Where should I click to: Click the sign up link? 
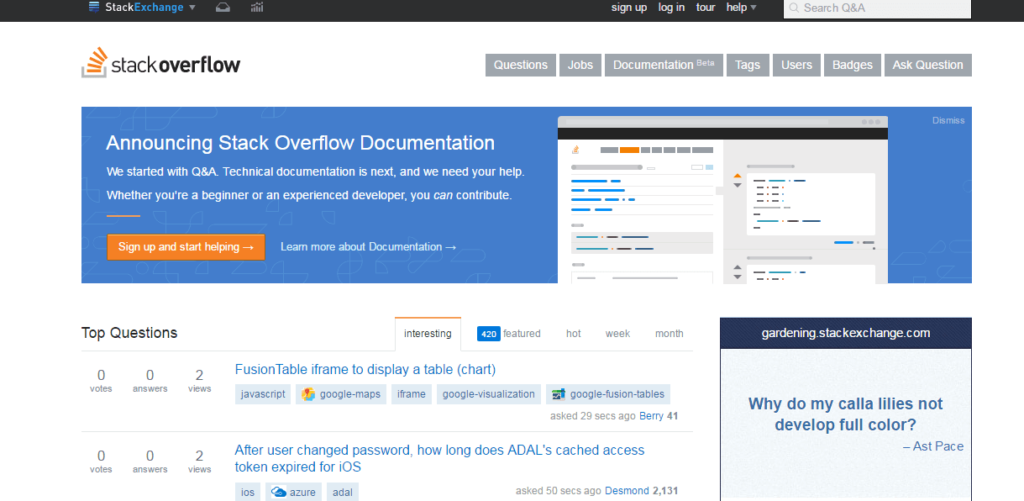(629, 8)
